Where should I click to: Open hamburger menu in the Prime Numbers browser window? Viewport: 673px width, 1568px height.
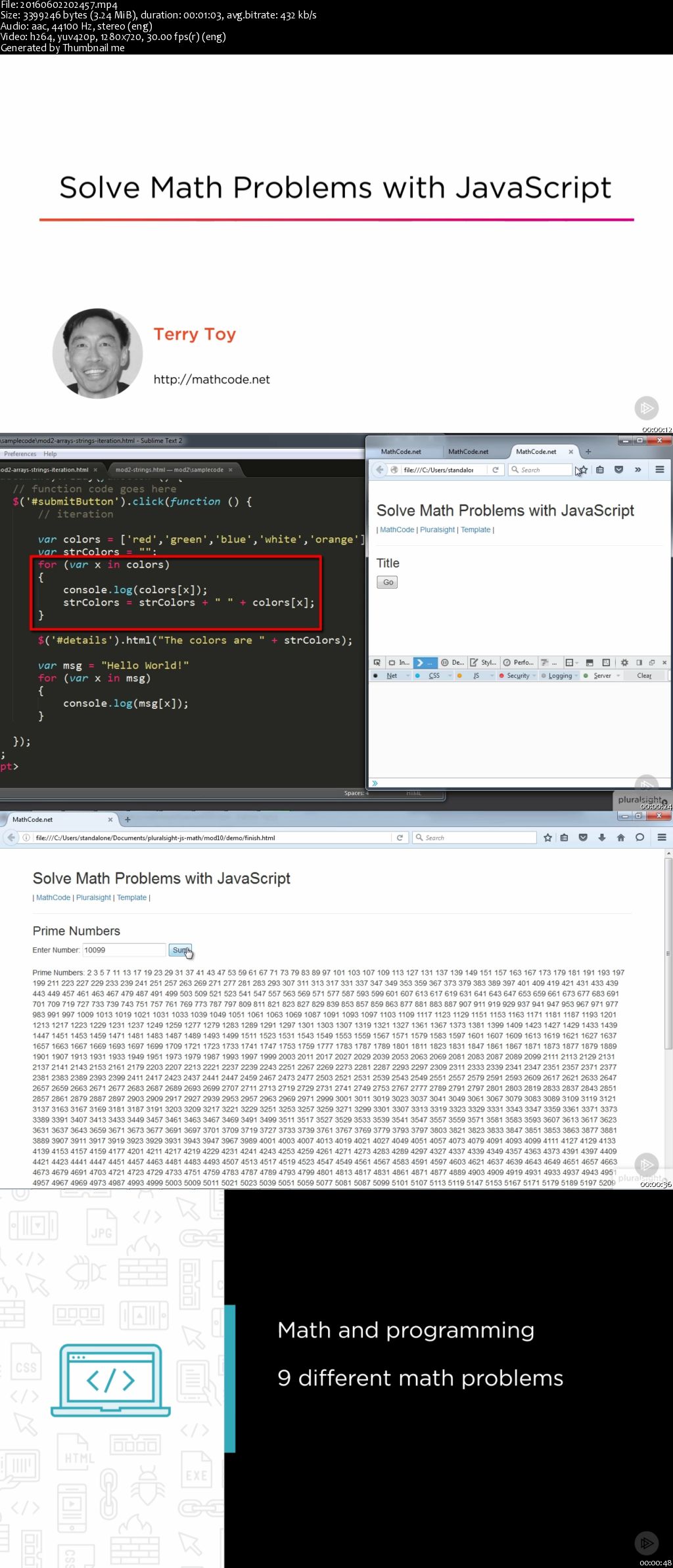coord(662,838)
